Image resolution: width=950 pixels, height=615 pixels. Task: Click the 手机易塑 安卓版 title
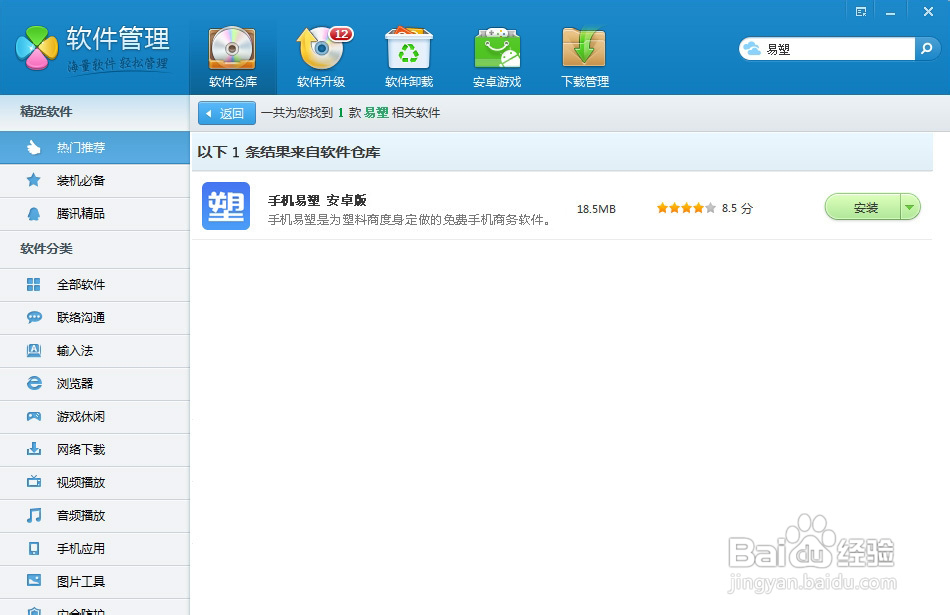coord(317,201)
